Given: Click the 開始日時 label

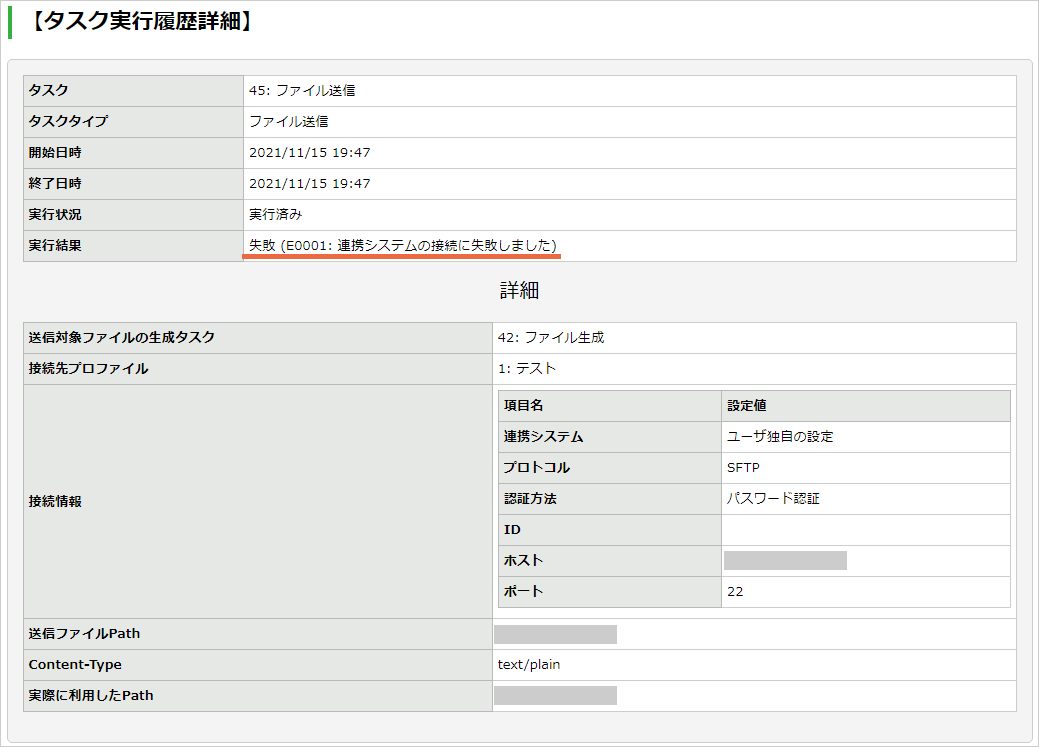Looking at the screenshot, I should coord(55,152).
